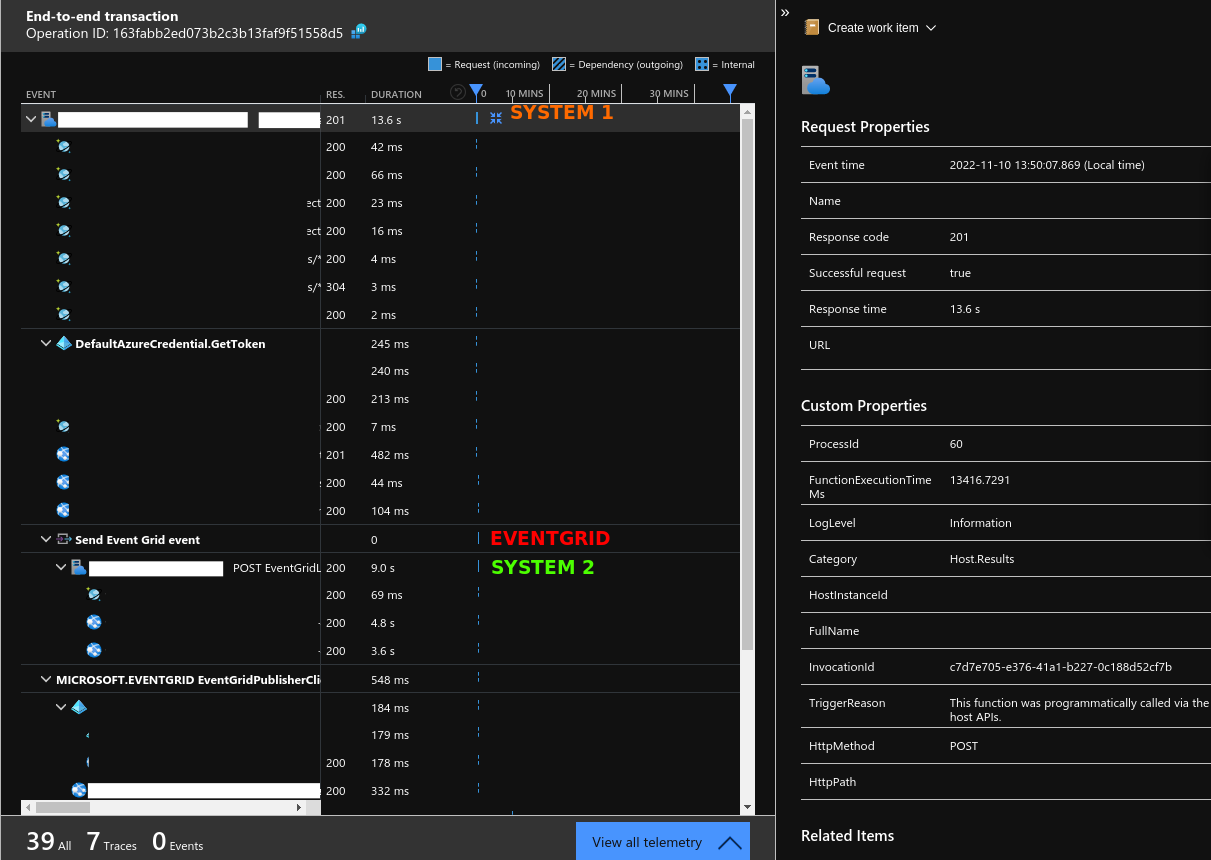The image size is (1211, 860).
Task: Click the app icon next to the Operation ID
Action: coord(358,31)
